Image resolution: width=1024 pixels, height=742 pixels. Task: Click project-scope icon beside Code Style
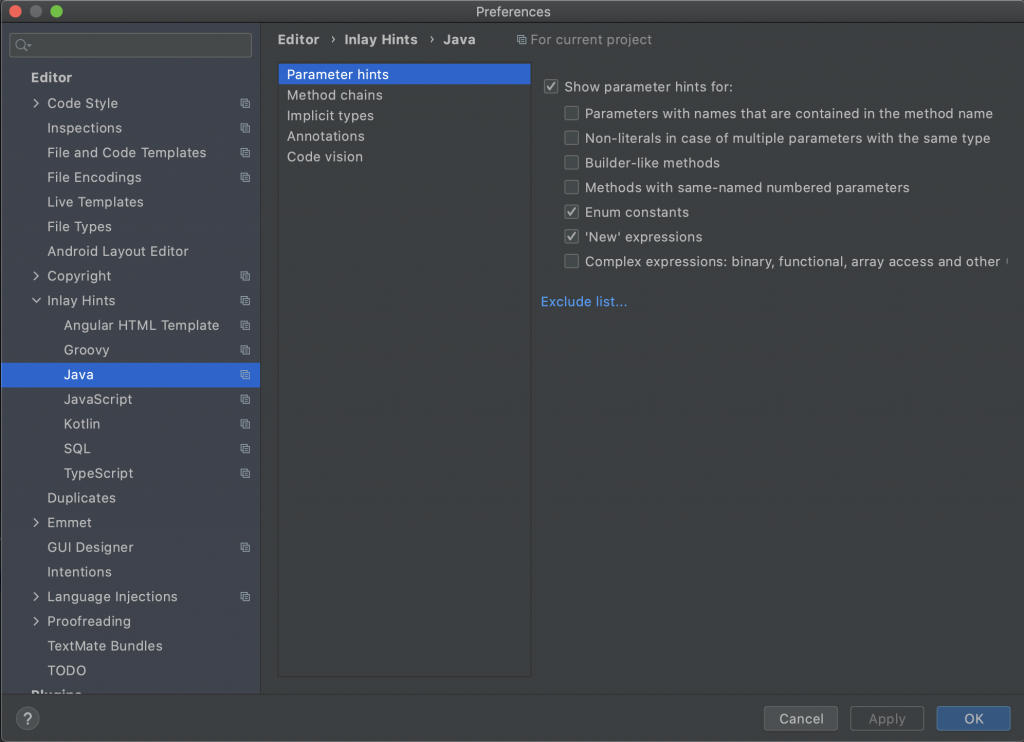[x=245, y=104]
